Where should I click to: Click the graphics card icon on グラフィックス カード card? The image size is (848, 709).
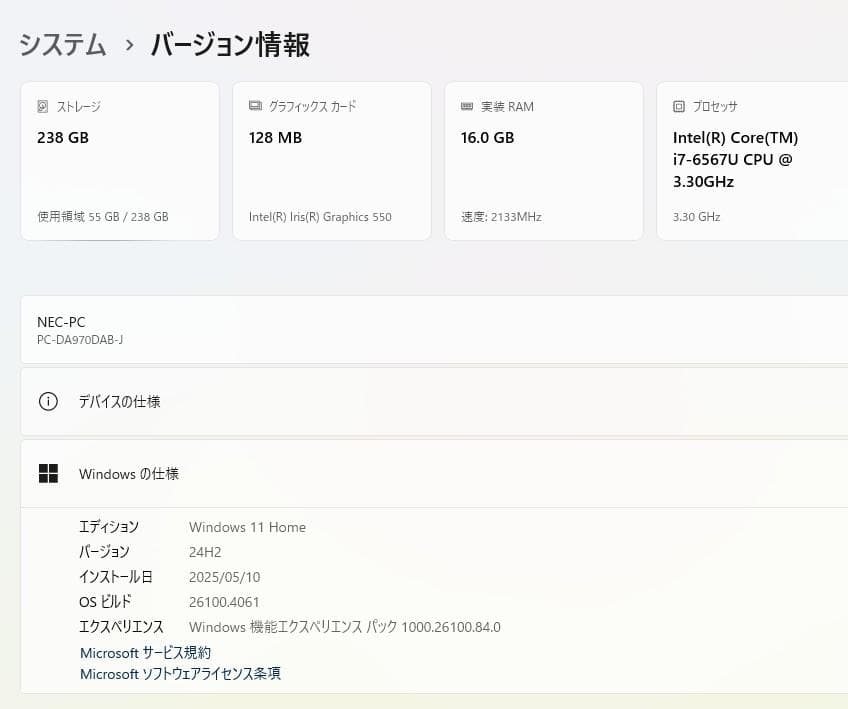(254, 106)
